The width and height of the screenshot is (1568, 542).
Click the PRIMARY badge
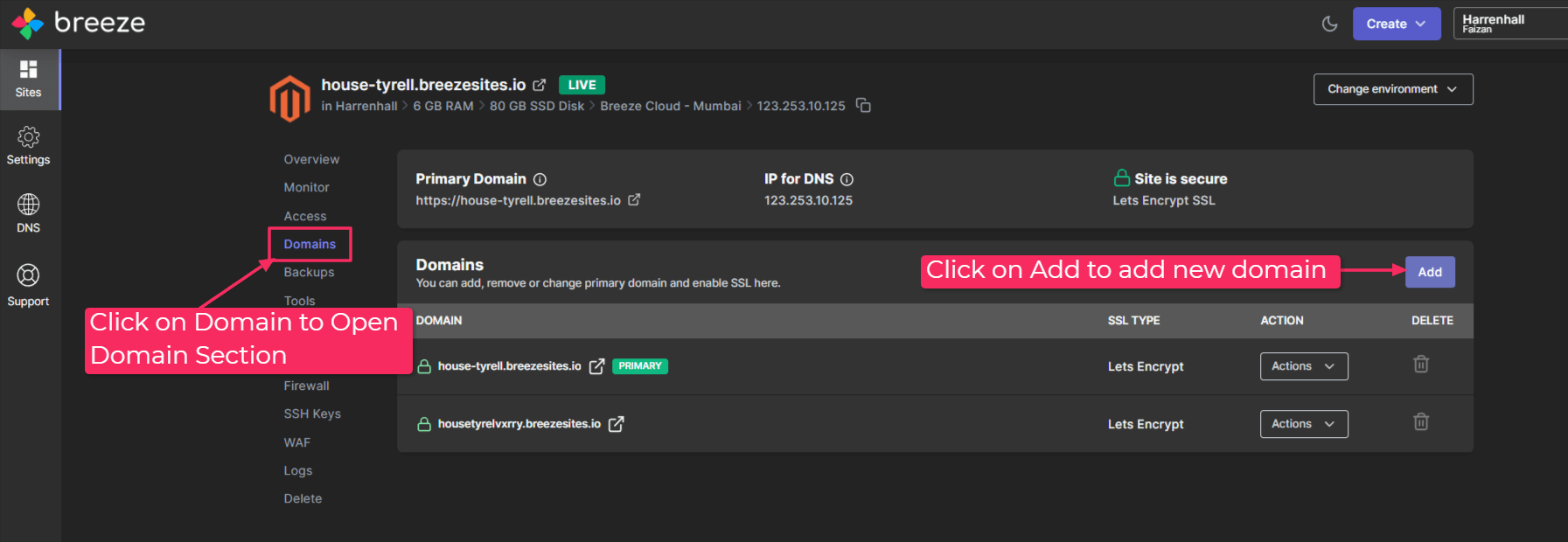640,366
